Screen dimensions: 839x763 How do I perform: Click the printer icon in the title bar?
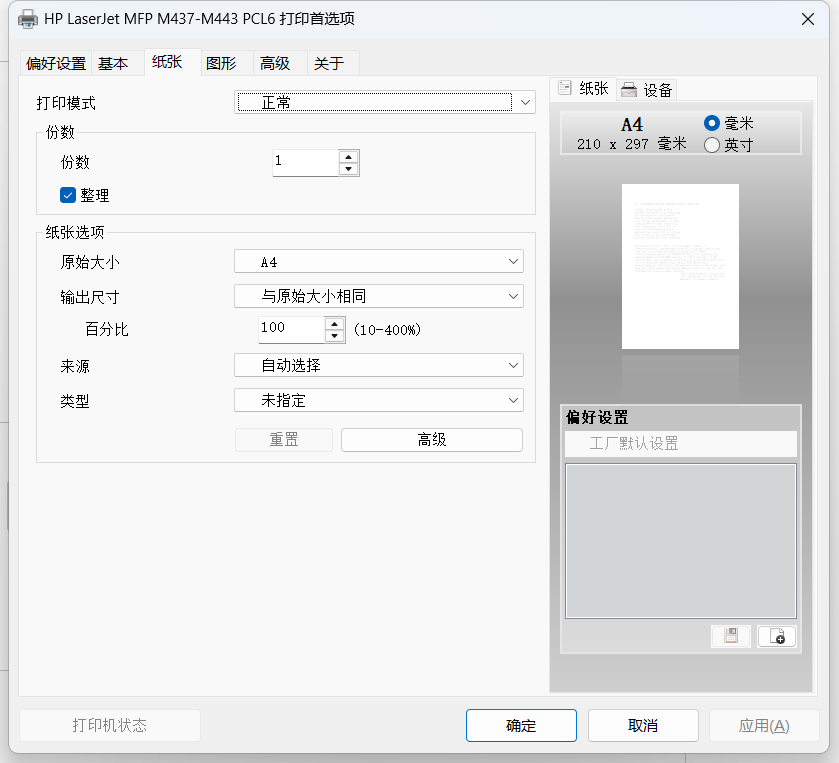[x=28, y=18]
